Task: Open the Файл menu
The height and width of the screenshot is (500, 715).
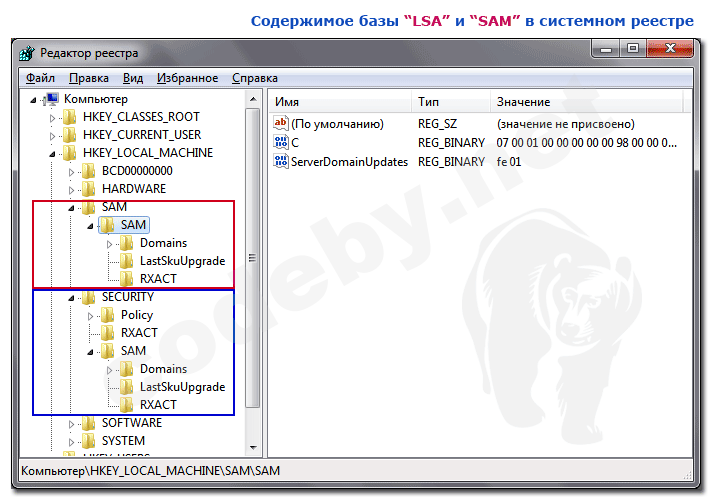Action: [x=40, y=78]
